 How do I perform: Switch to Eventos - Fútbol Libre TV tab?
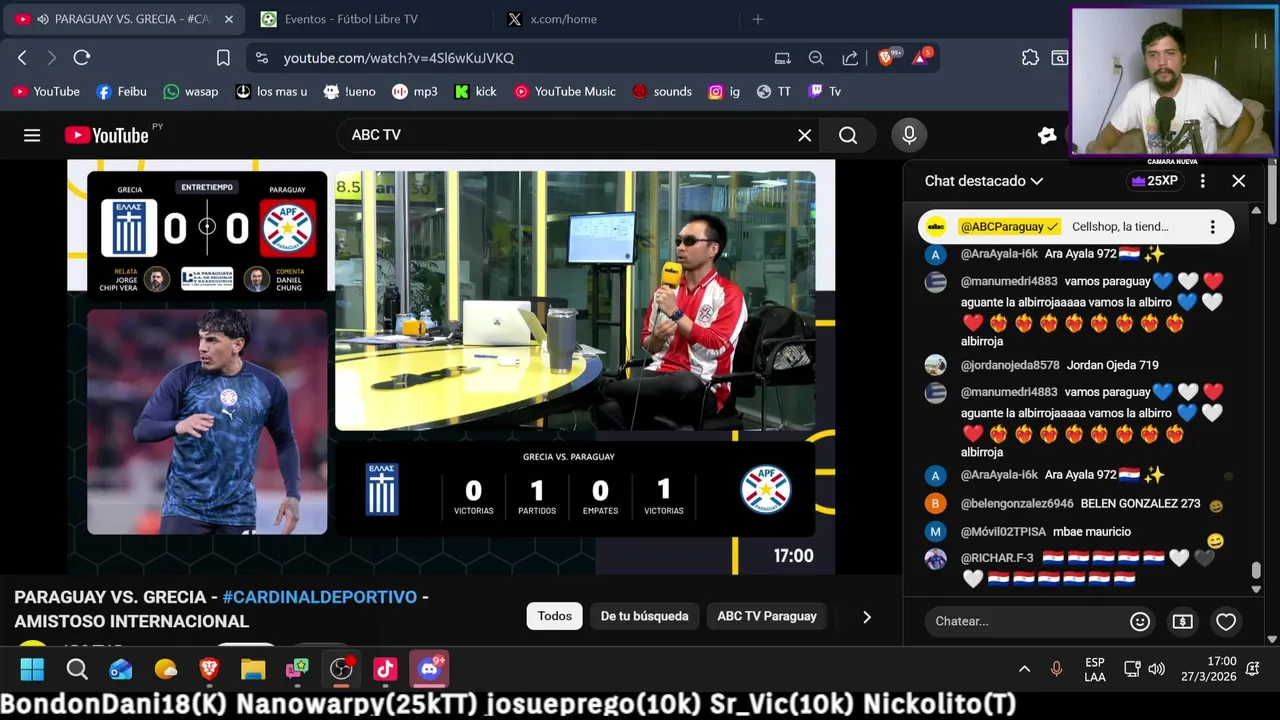[351, 19]
